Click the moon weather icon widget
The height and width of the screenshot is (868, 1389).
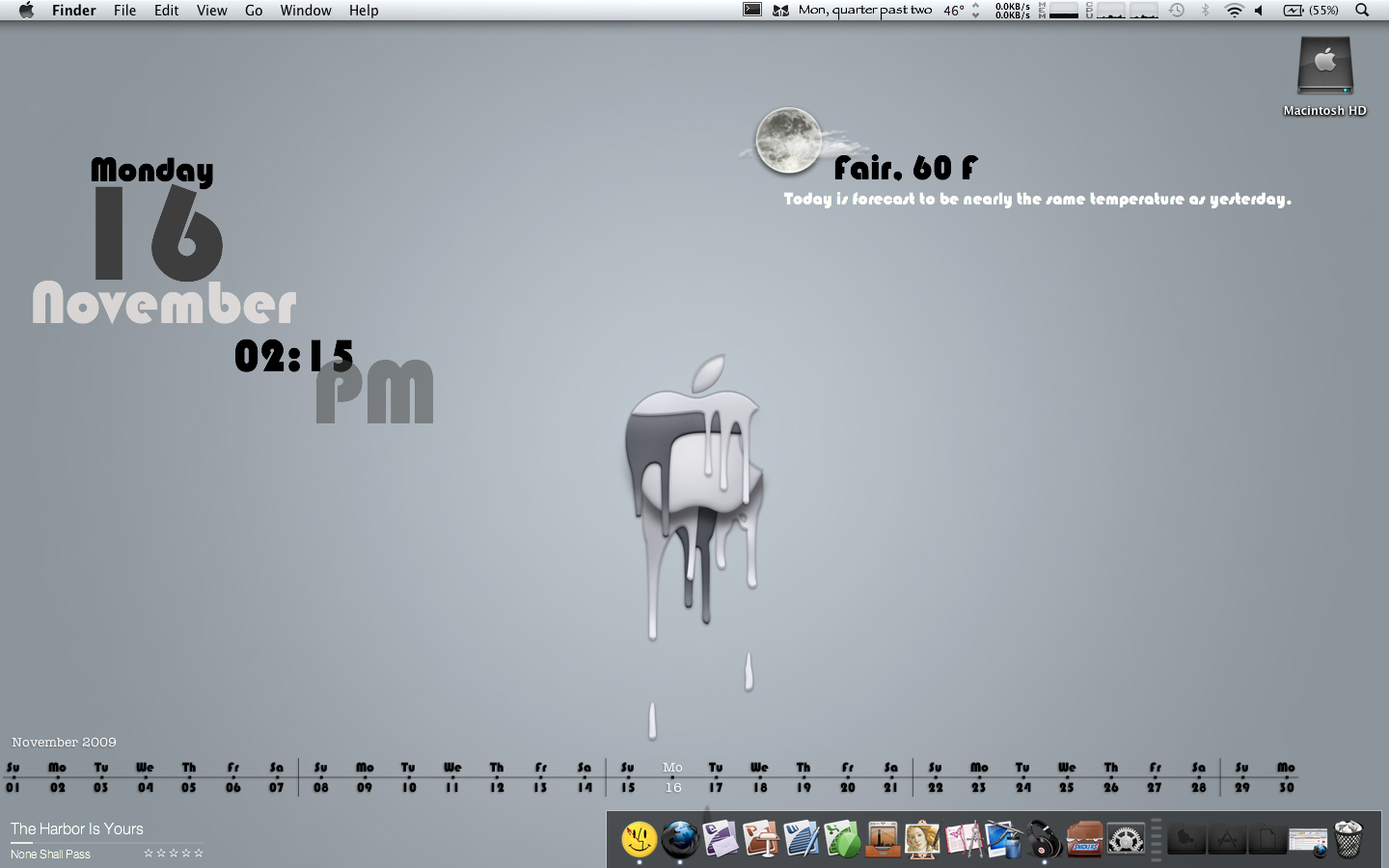point(789,141)
